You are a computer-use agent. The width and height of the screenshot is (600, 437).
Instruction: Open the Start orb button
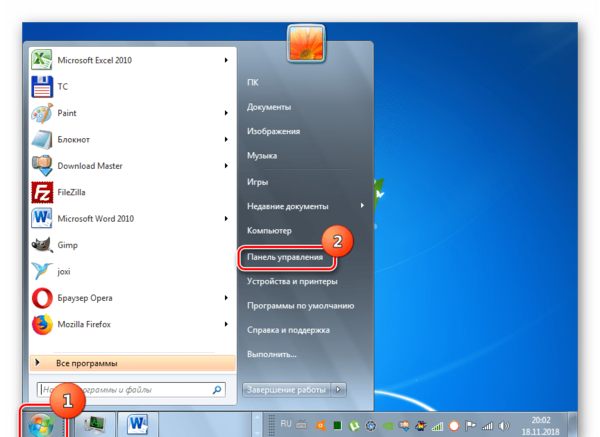pyautogui.click(x=41, y=425)
